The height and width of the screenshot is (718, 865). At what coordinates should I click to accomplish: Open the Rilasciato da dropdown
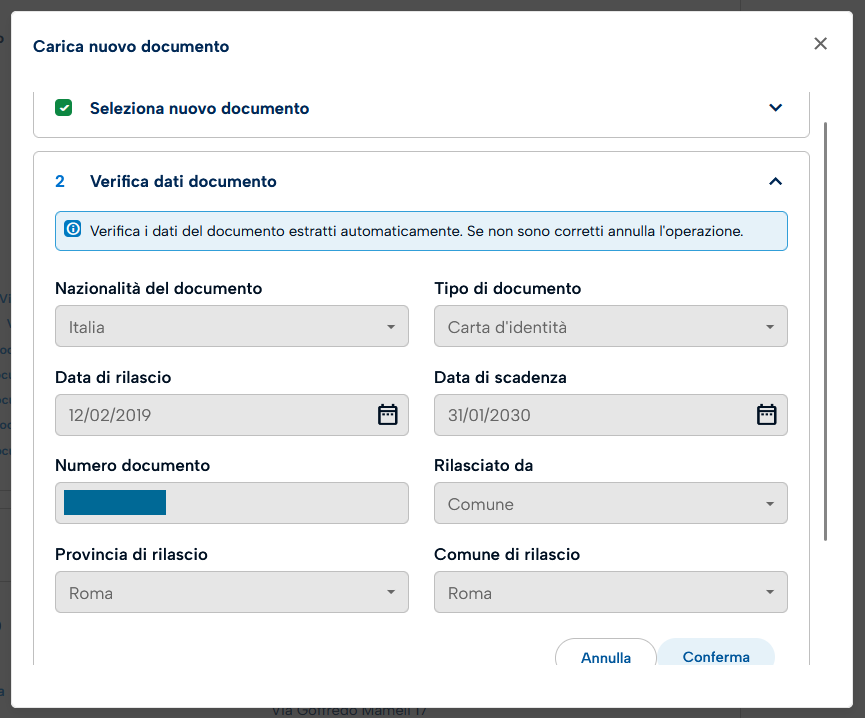610,504
